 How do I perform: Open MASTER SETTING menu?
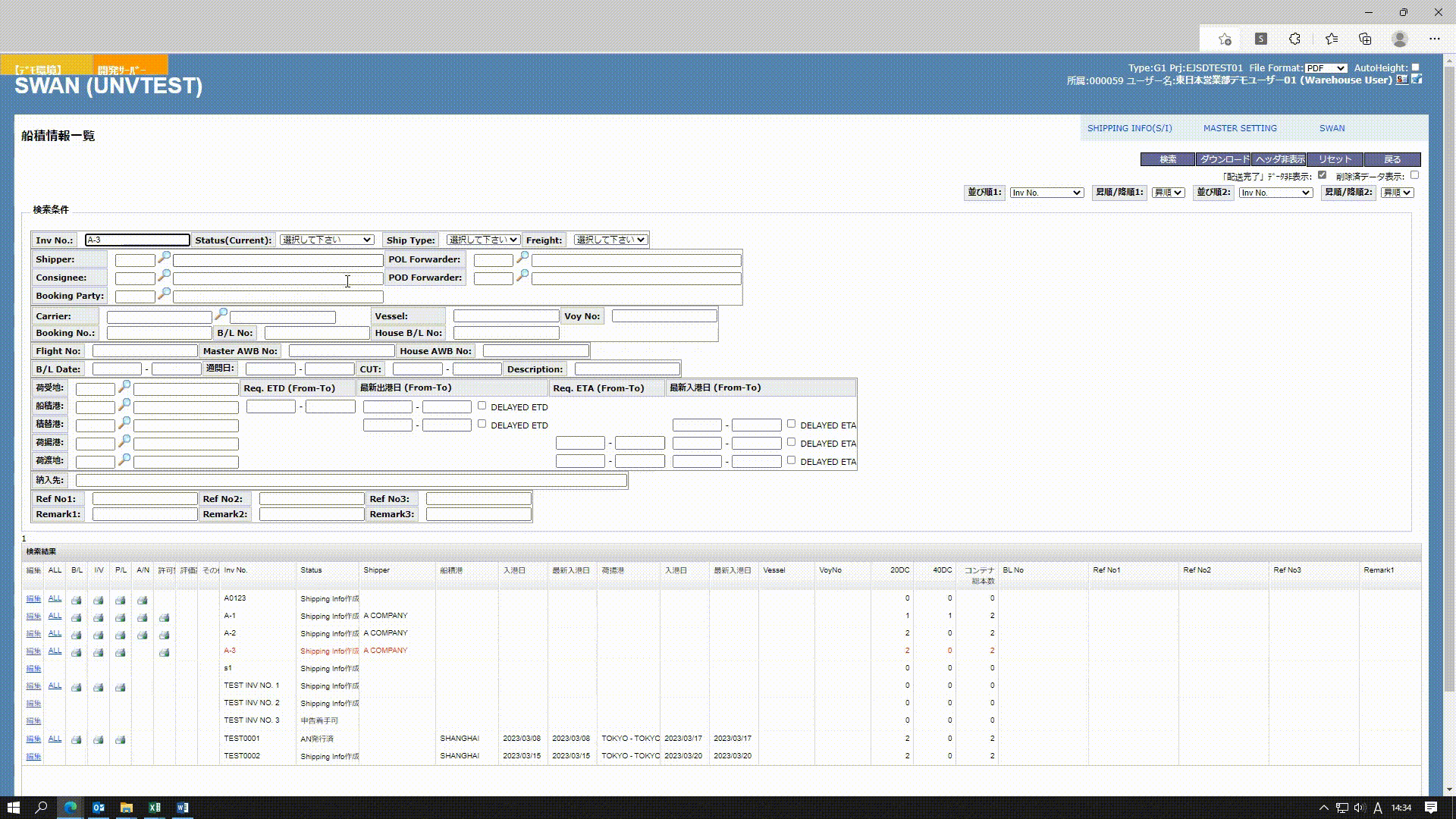point(1240,128)
